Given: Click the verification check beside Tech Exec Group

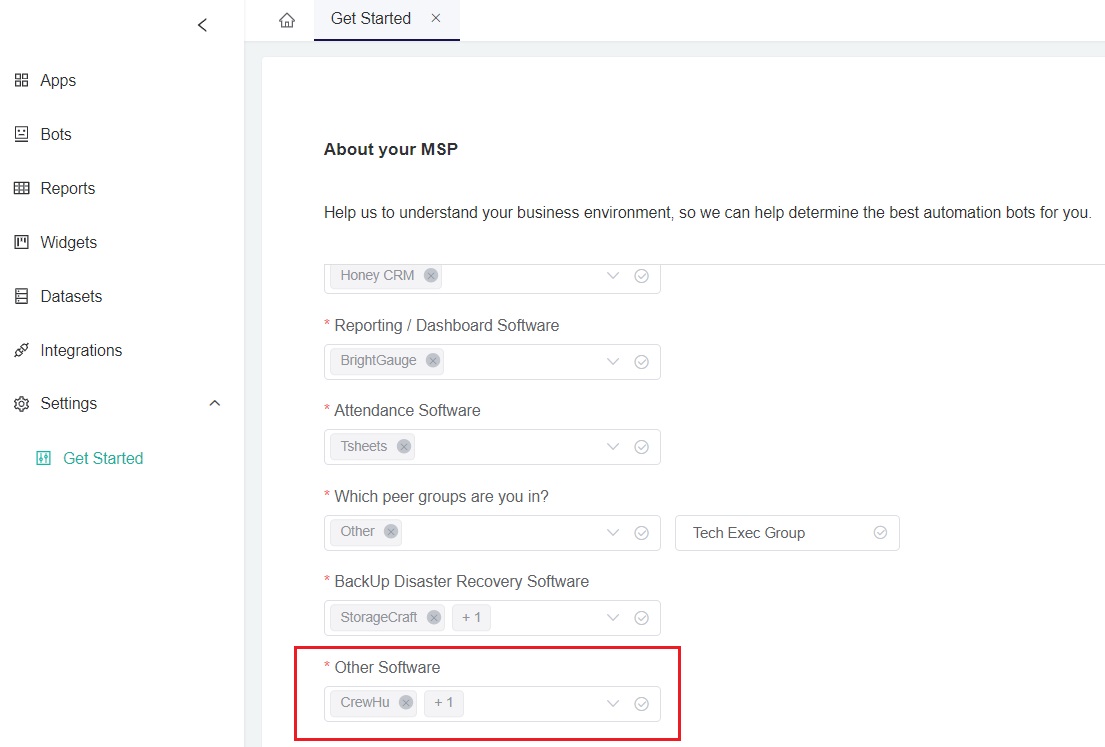Looking at the screenshot, I should [x=880, y=533].
